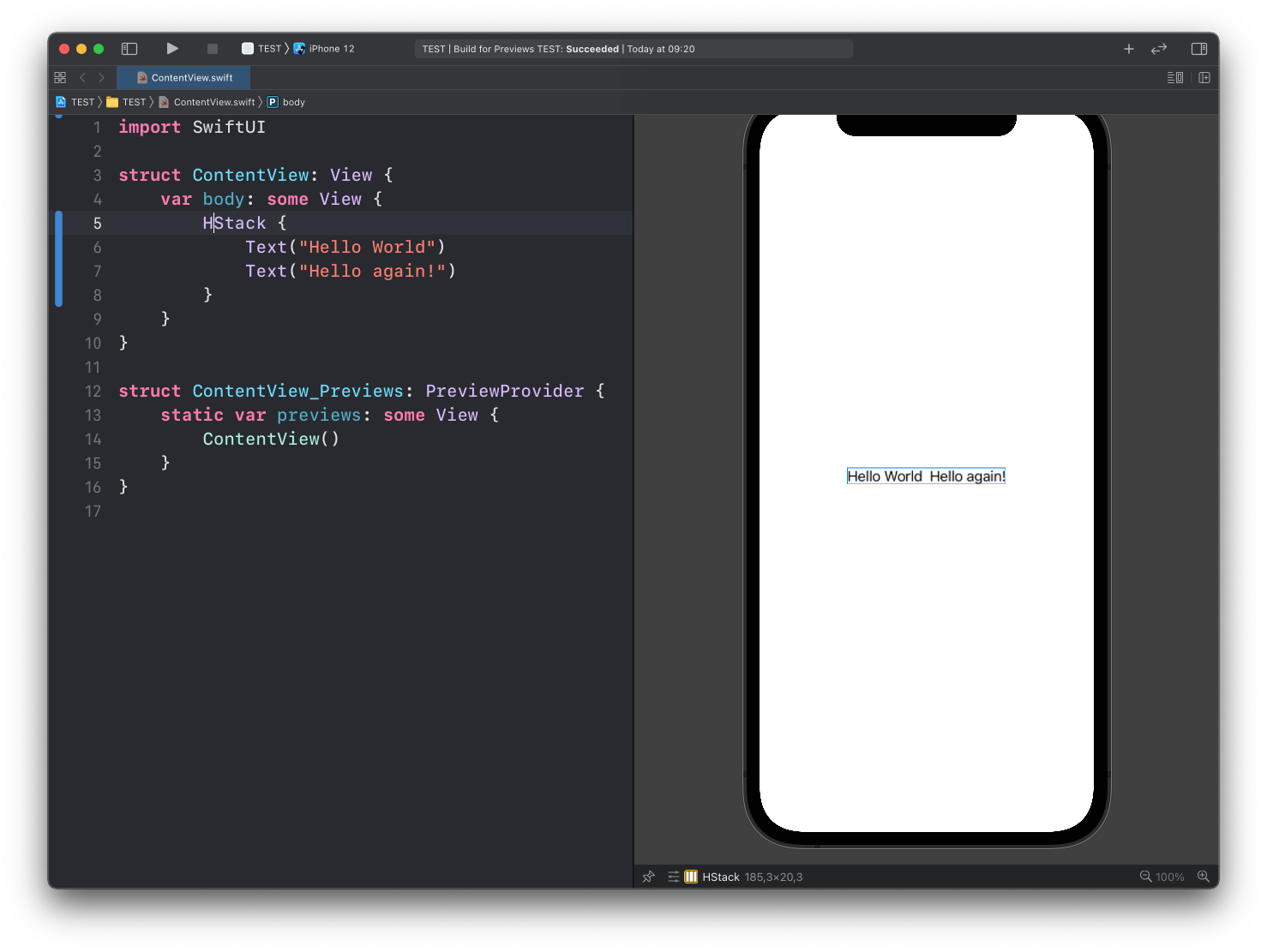Zoom out the preview canvas
This screenshot has height=952, width=1267.
1145,877
